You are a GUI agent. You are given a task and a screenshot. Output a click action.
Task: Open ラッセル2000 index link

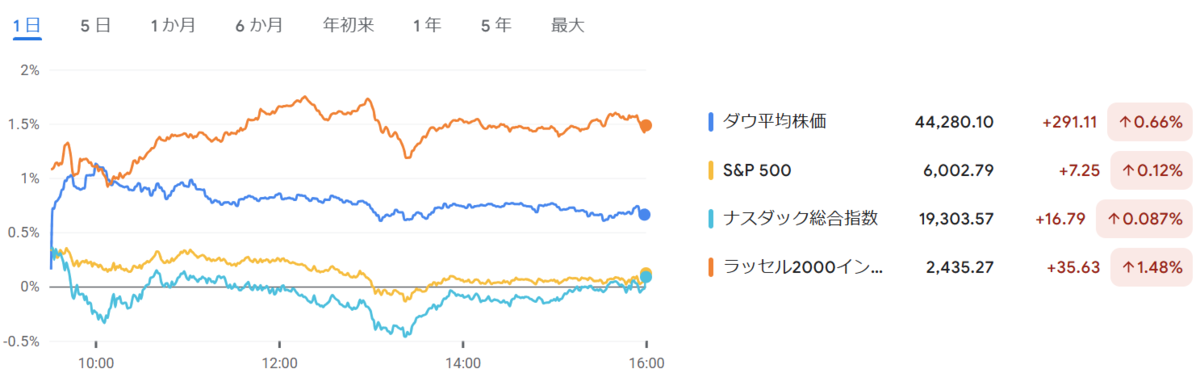[803, 267]
